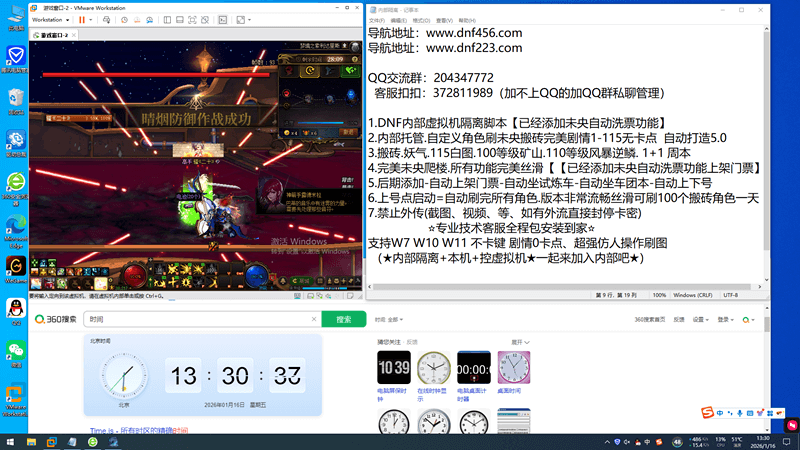
Task: Click the green 搜索 search button
Action: click(x=343, y=319)
